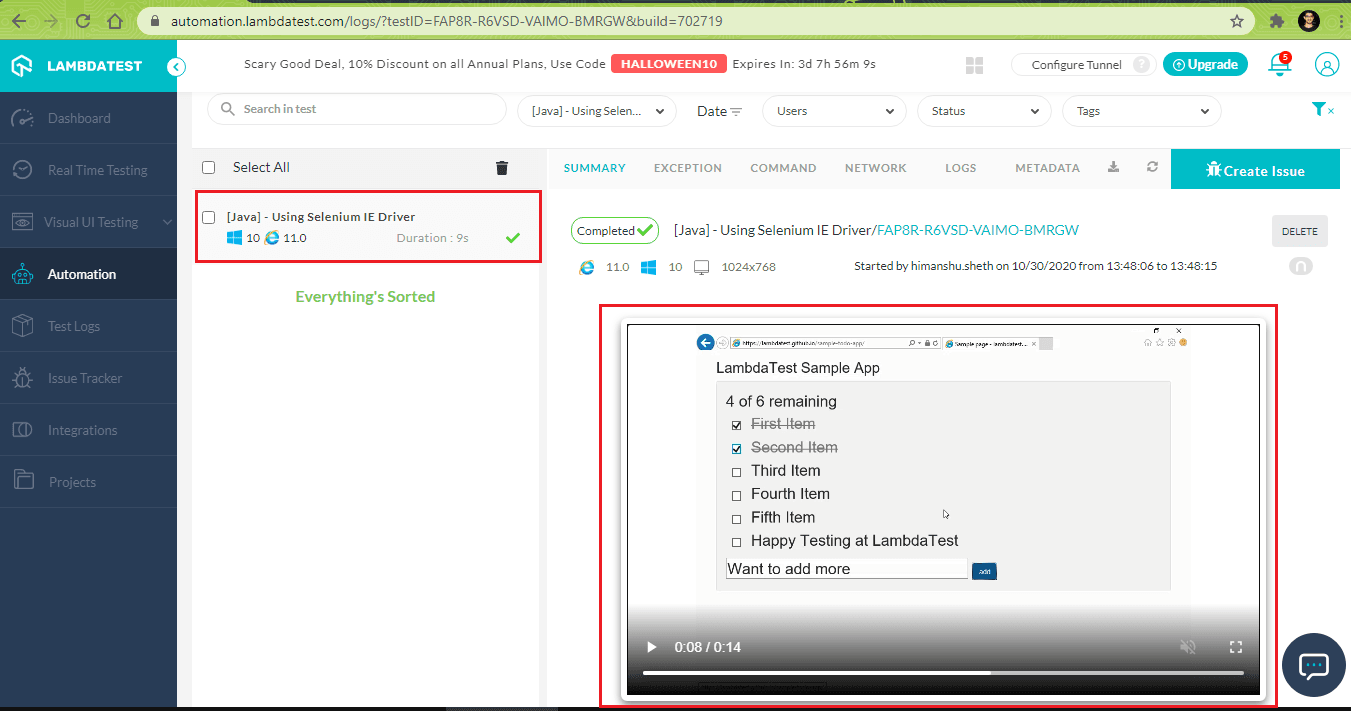This screenshot has height=711, width=1351.
Task: Expand the Tags dropdown filter
Action: [x=1141, y=111]
